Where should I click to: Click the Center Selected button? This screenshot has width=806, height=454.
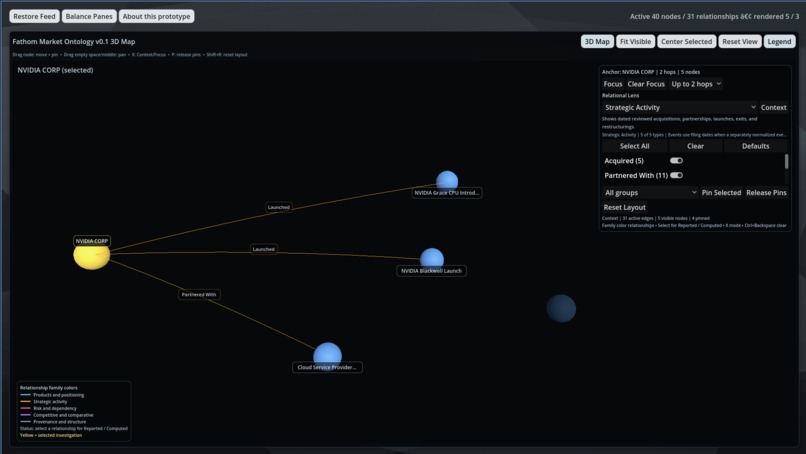click(686, 42)
